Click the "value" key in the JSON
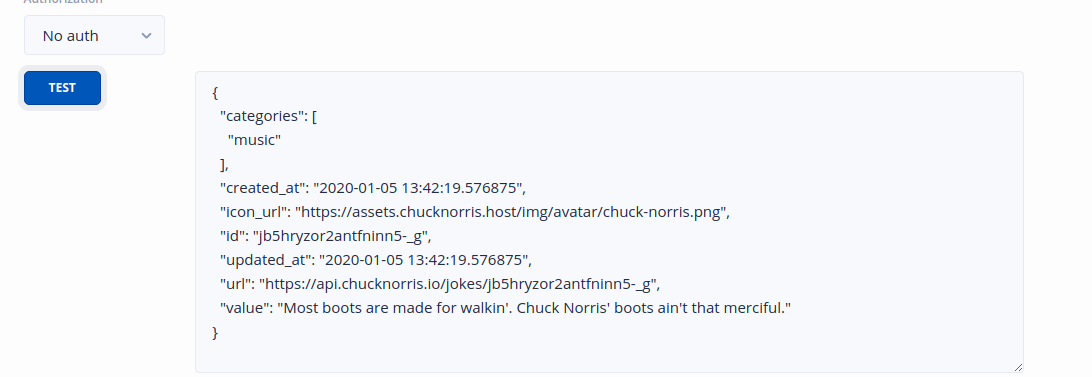 (245, 308)
